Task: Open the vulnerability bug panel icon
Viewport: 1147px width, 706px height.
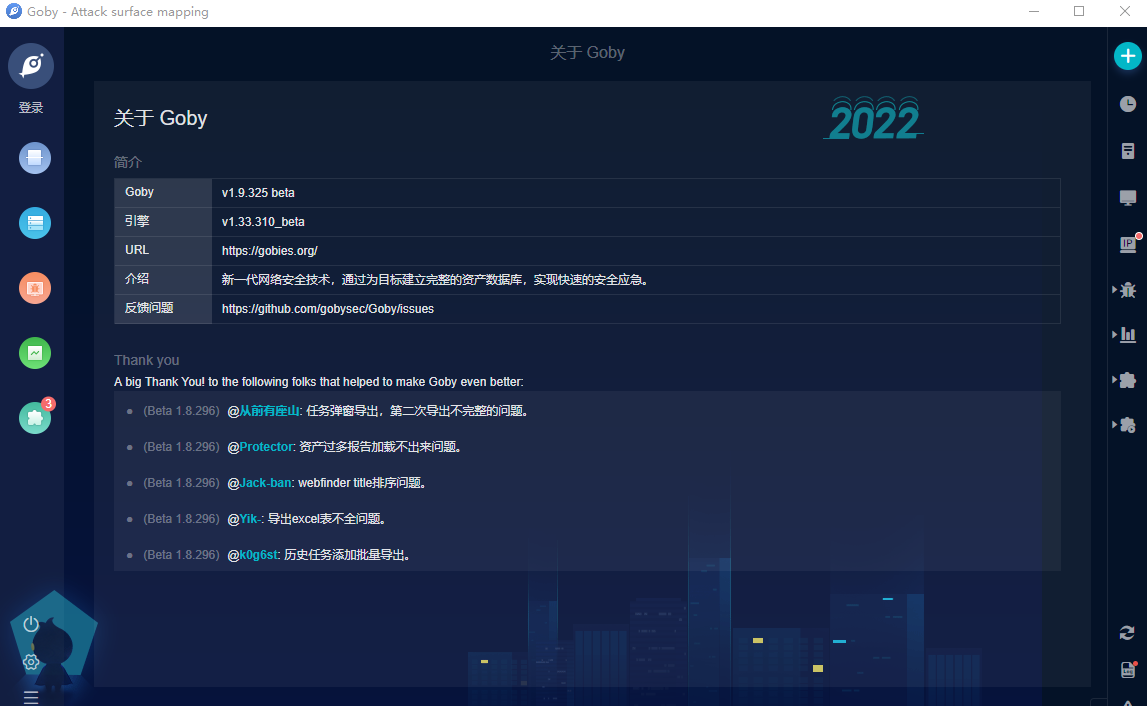Action: (1128, 290)
